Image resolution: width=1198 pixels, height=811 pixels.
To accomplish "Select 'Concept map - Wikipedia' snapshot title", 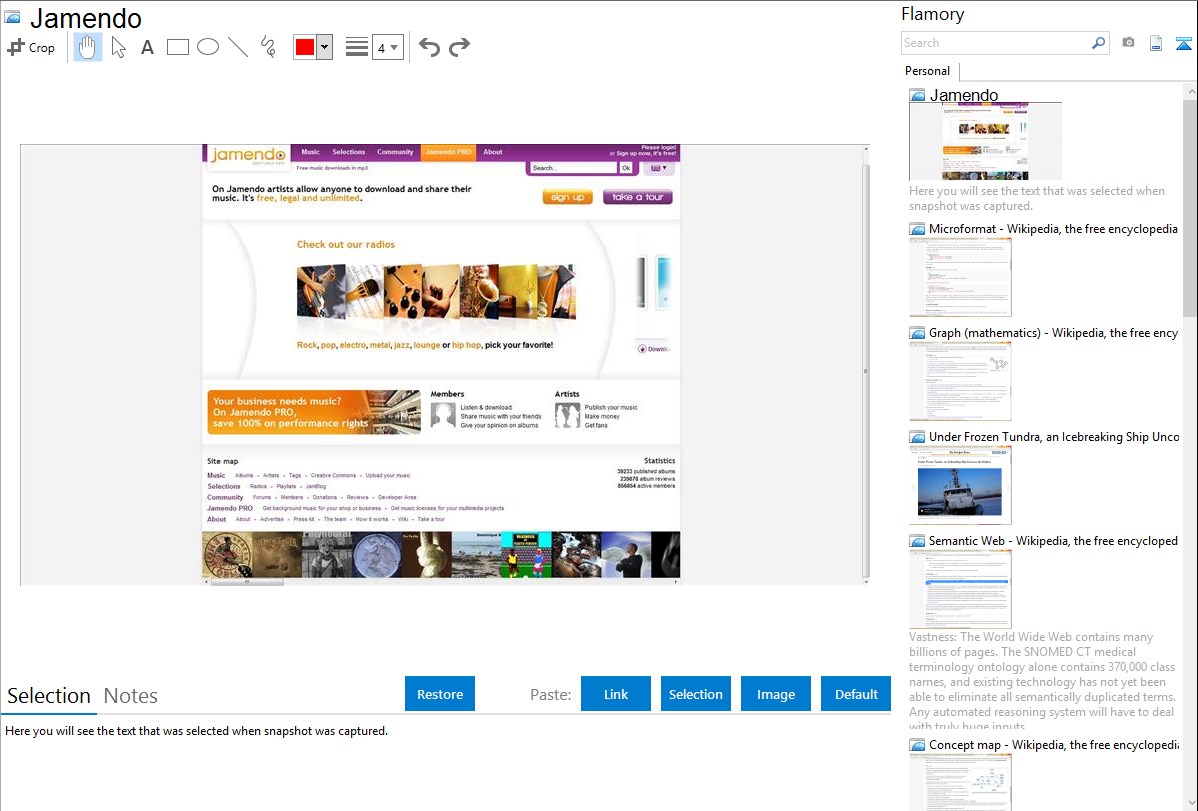I will (1053, 744).
